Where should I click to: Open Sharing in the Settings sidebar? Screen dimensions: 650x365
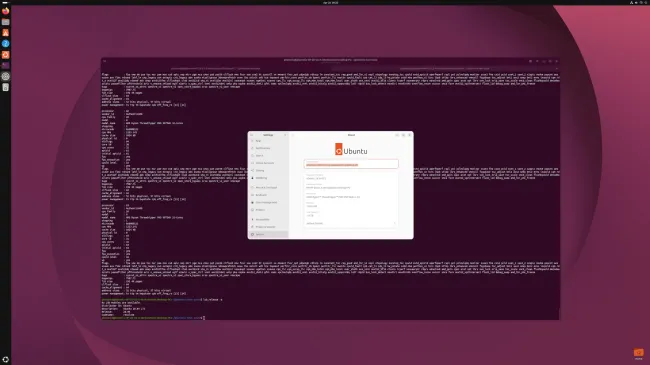pos(268,170)
